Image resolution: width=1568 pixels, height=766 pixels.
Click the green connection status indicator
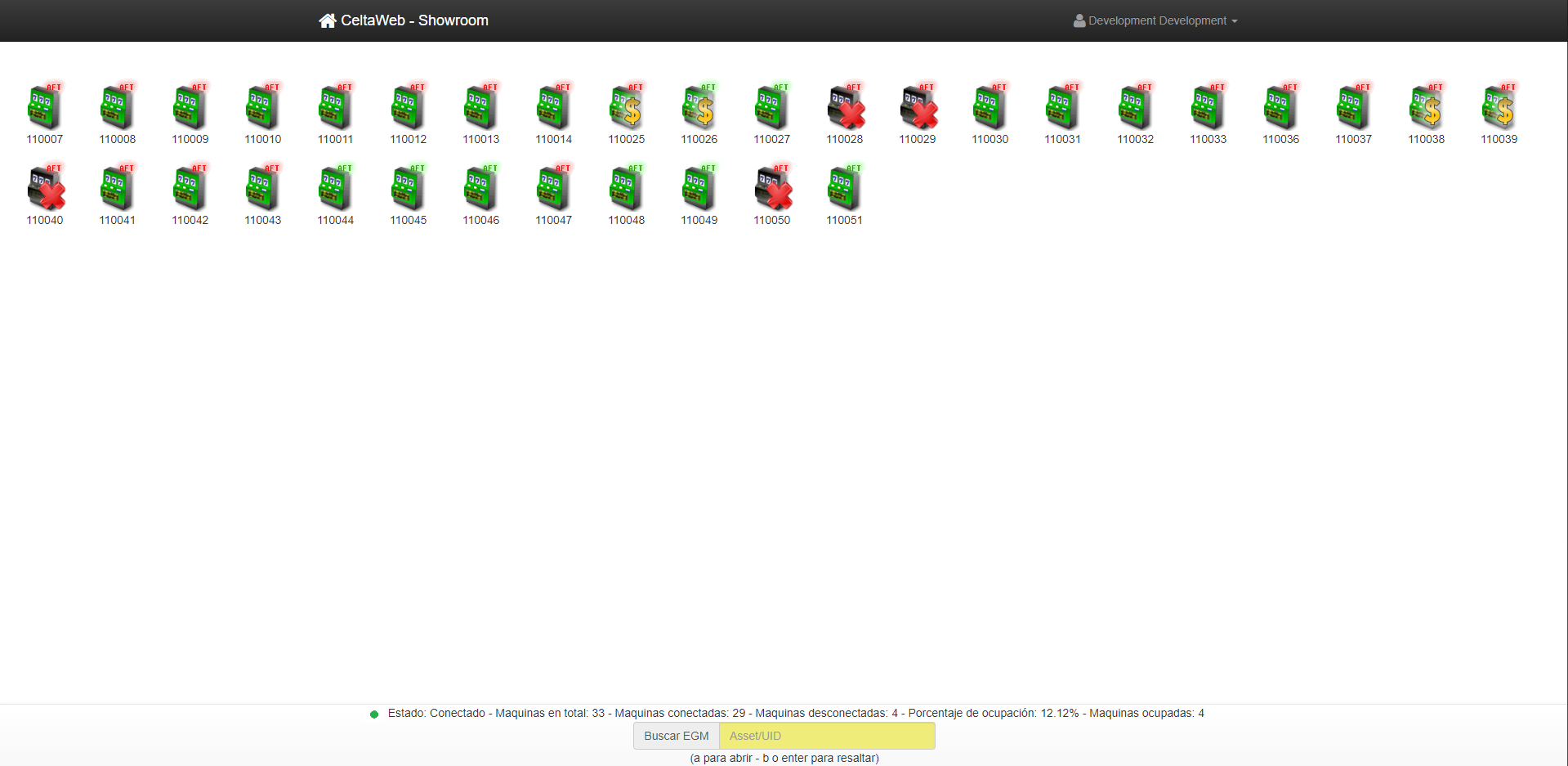click(374, 714)
